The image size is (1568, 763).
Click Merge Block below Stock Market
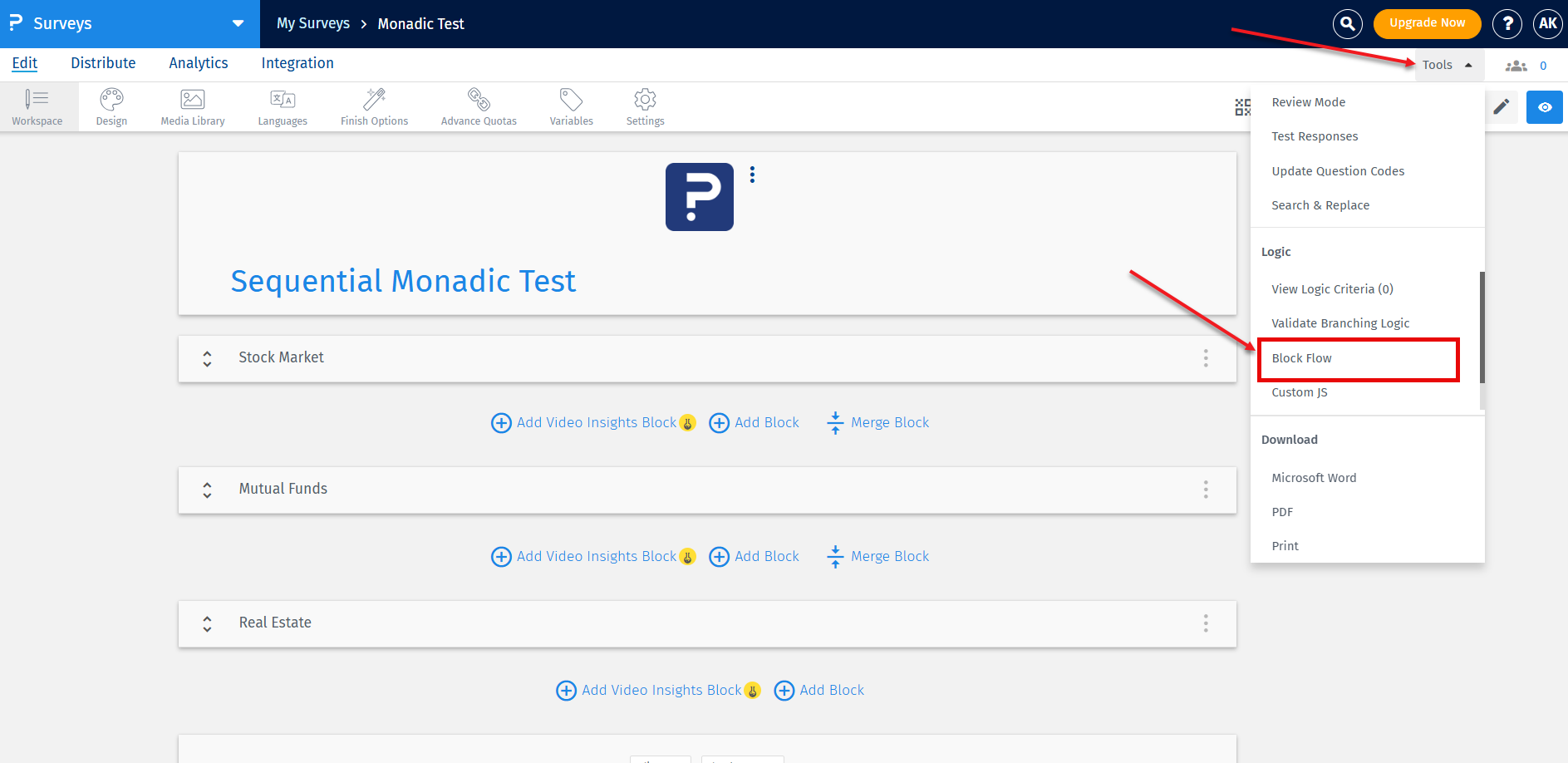[878, 423]
